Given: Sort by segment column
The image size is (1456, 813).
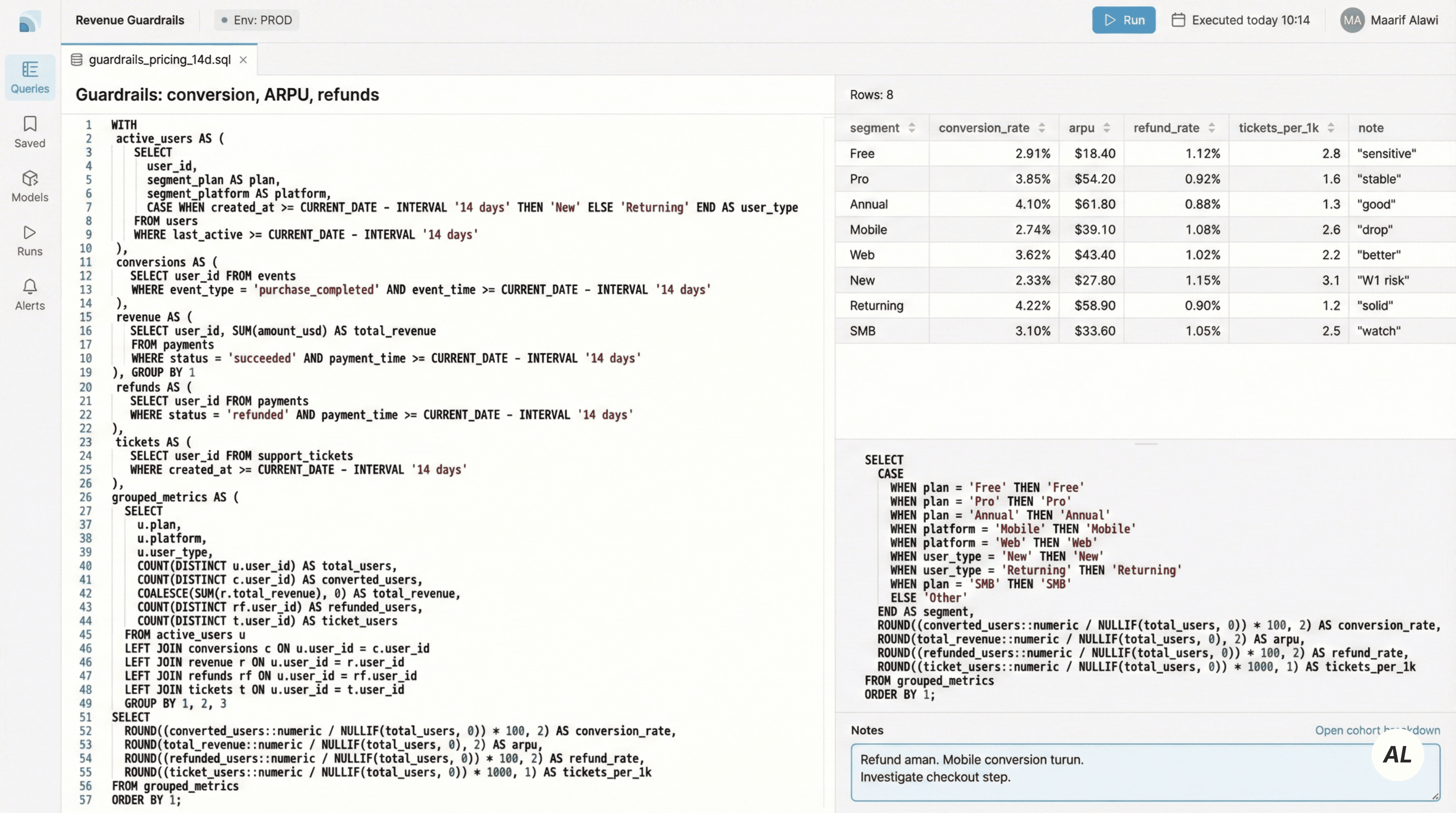Looking at the screenshot, I should (x=911, y=128).
